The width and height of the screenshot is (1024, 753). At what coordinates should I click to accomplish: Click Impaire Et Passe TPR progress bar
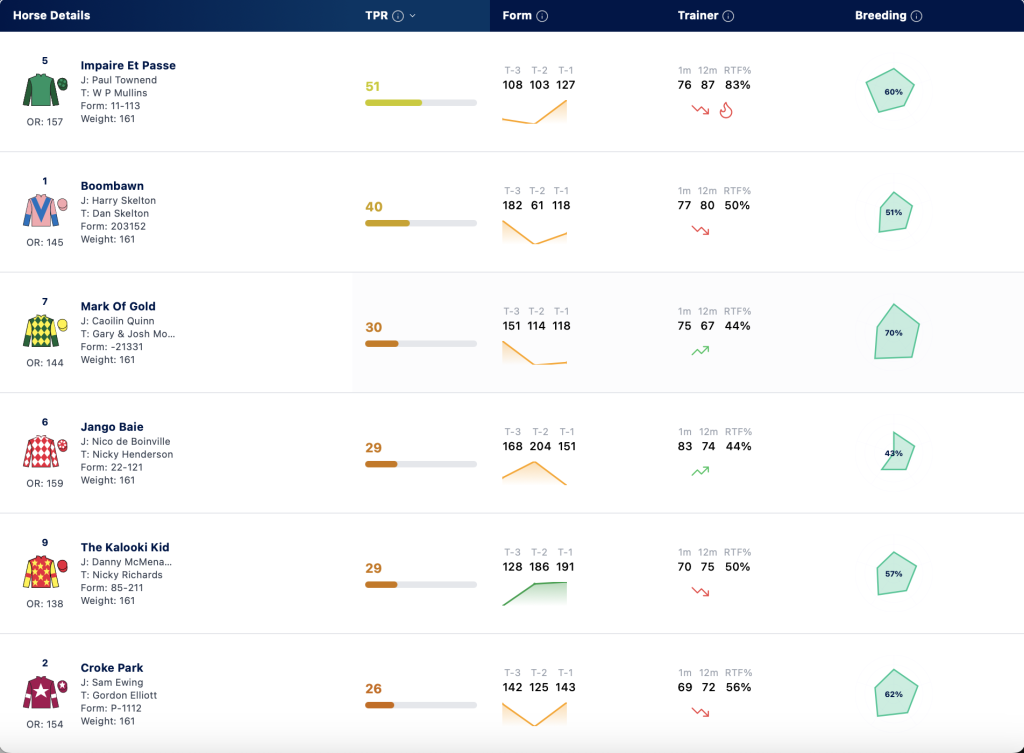click(421, 103)
